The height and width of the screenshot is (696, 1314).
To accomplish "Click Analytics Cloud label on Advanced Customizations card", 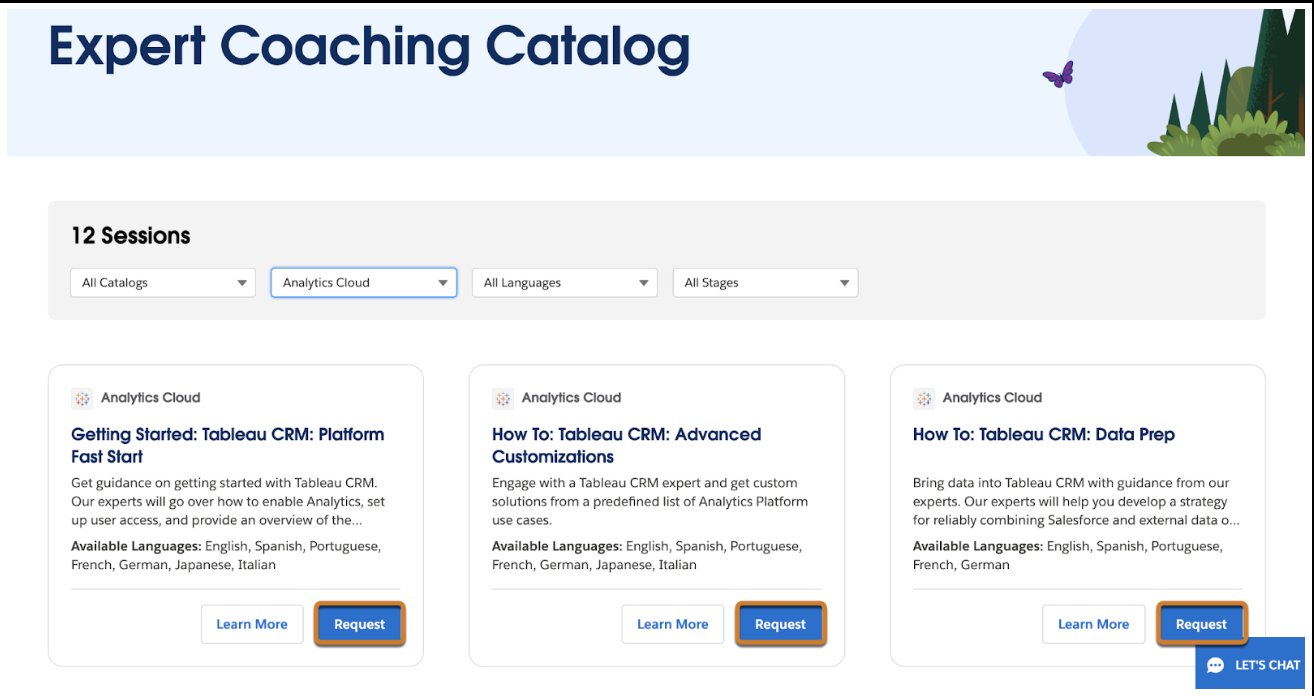I will [572, 398].
